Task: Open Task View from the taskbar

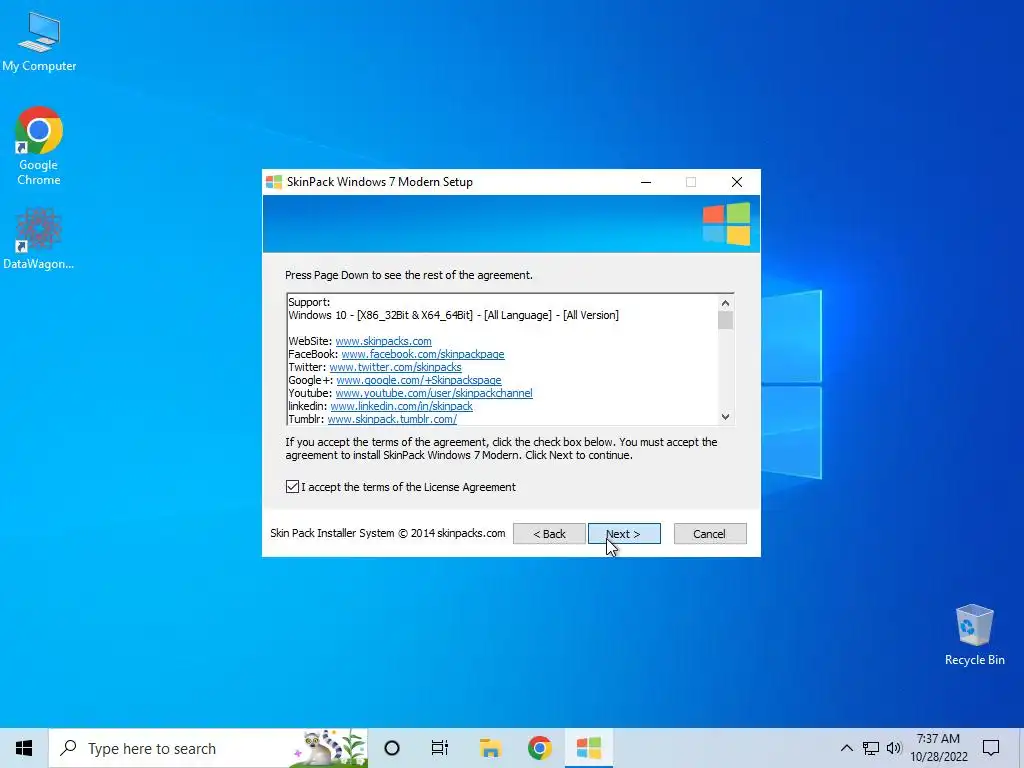Action: [440, 748]
